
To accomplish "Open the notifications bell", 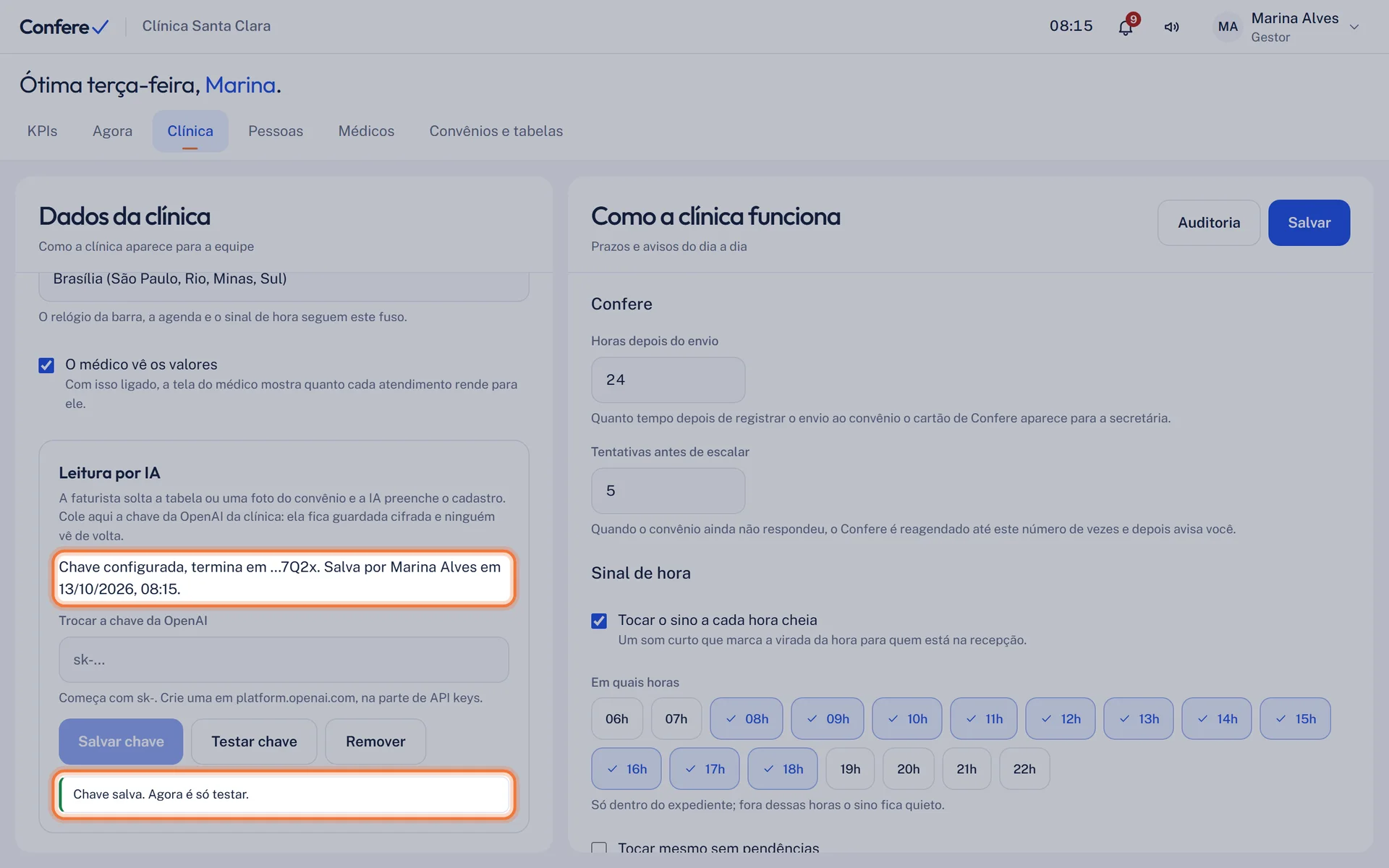I will pyautogui.click(x=1126, y=27).
